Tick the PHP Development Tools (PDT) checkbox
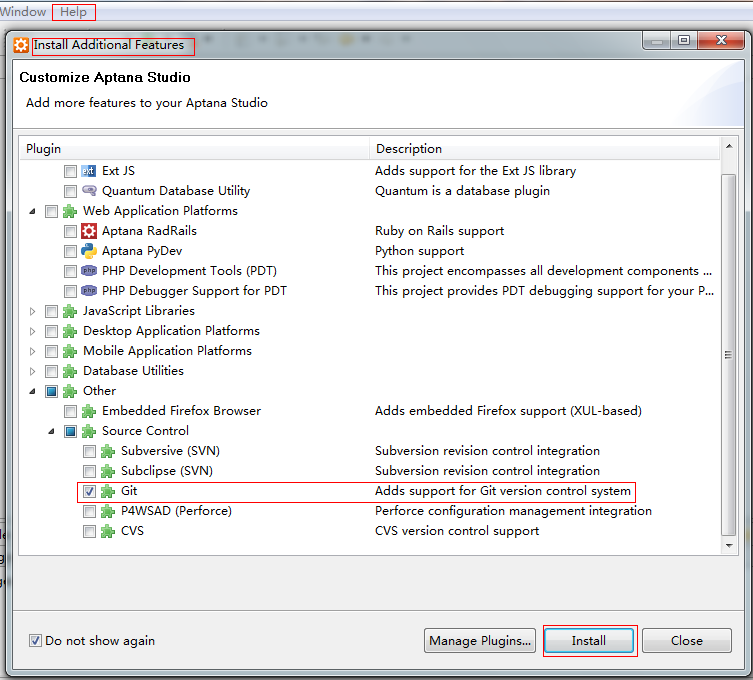Image resolution: width=753 pixels, height=680 pixels. 70,272
